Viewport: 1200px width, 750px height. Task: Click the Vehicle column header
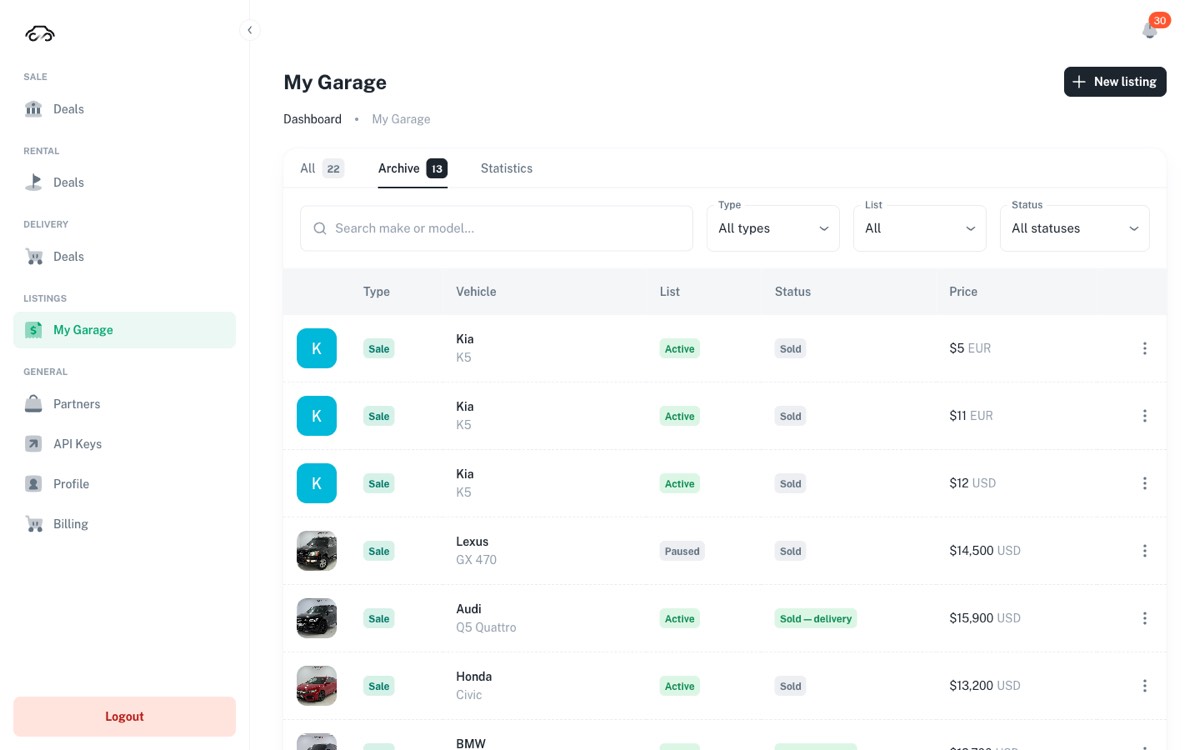[x=476, y=292]
